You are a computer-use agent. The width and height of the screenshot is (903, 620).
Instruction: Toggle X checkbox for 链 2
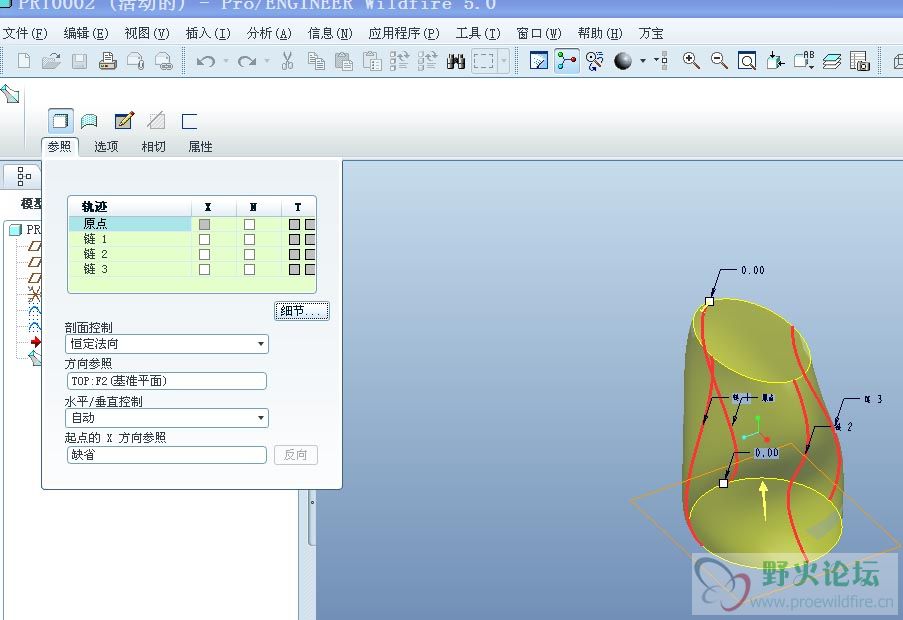(x=204, y=254)
